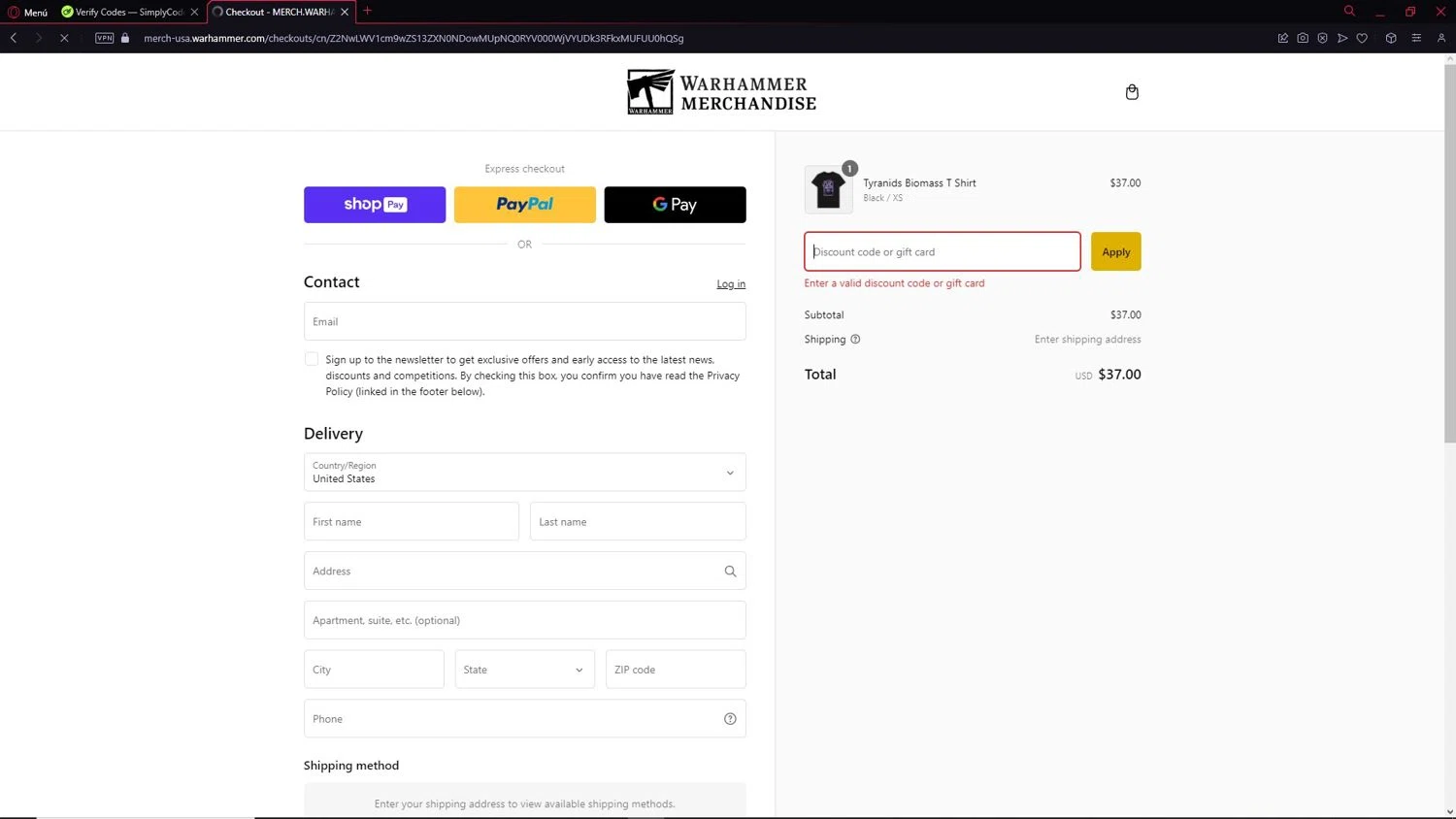Pay with the Shop Pay button
Viewport: 1456px width, 819px height.
(375, 205)
